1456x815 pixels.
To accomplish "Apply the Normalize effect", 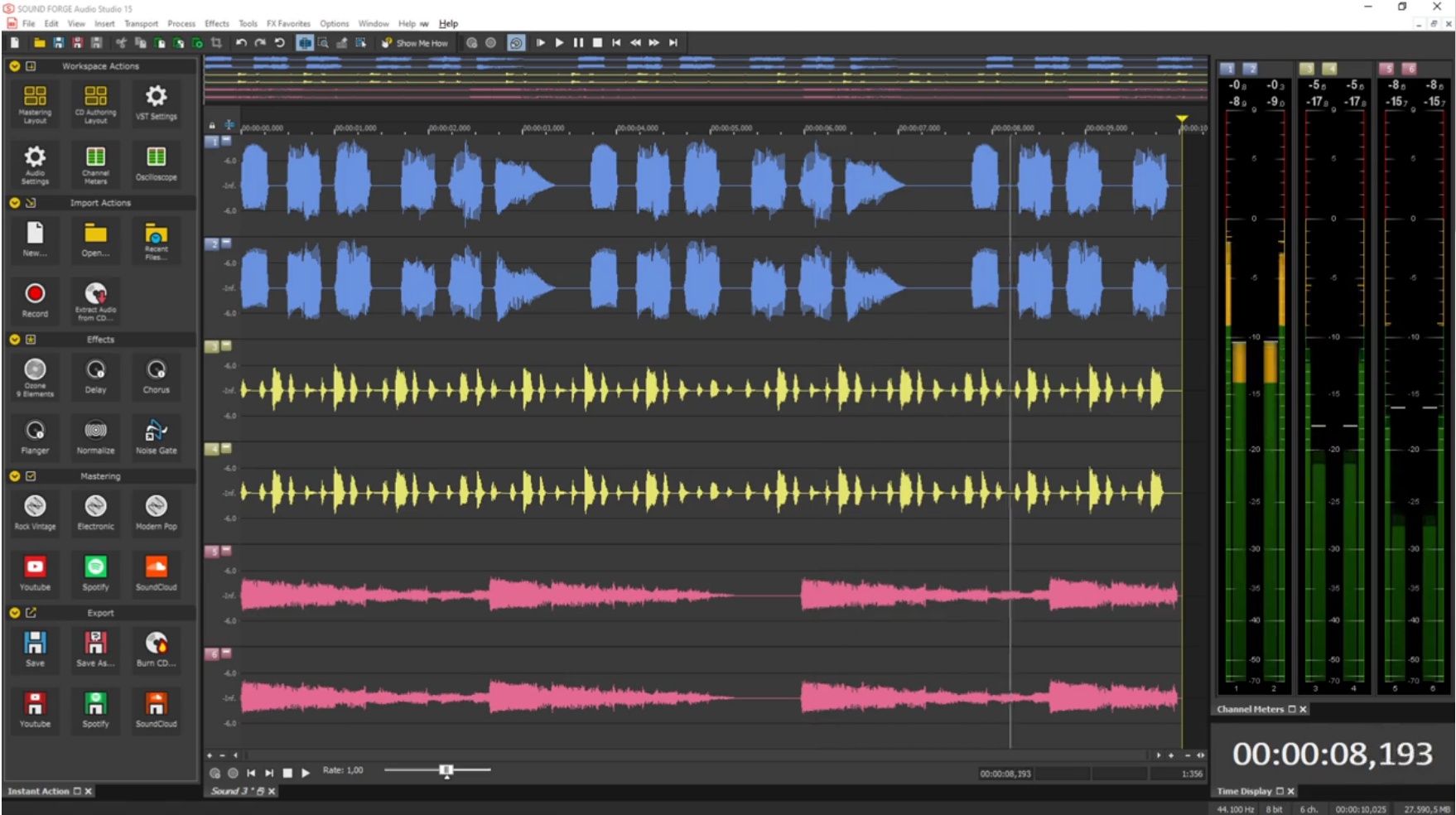I will pyautogui.click(x=94, y=436).
